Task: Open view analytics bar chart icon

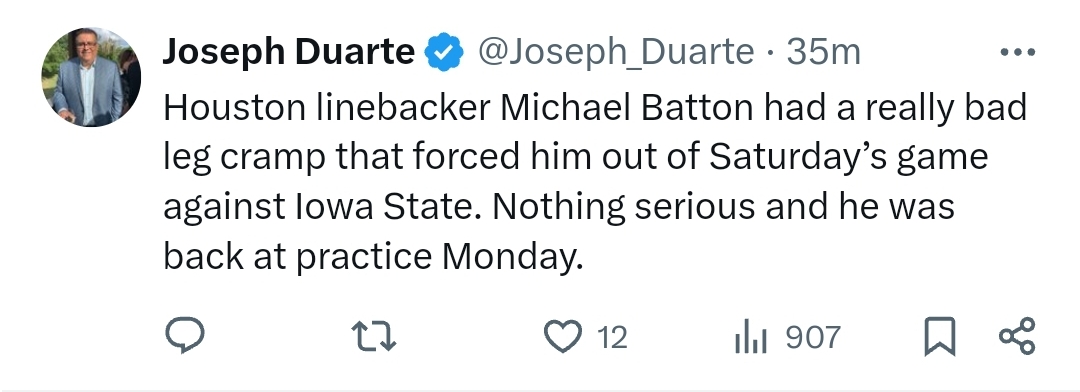Action: pos(751,338)
